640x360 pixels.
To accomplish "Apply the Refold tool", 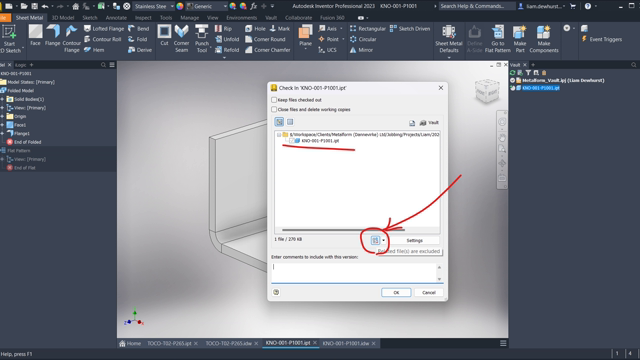I will [227, 50].
